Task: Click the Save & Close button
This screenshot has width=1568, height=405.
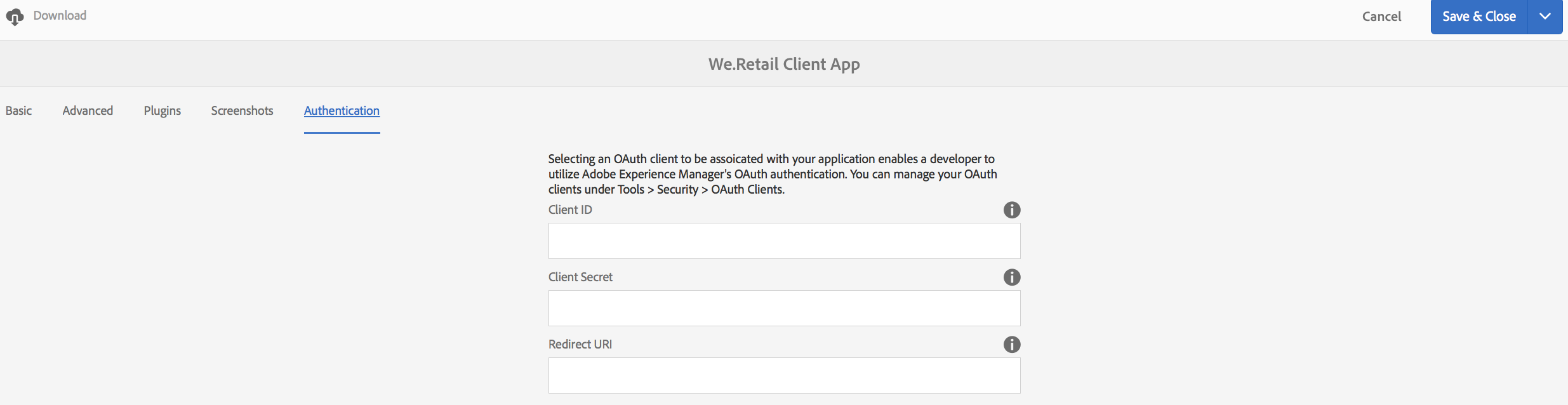Action: 1478,17
